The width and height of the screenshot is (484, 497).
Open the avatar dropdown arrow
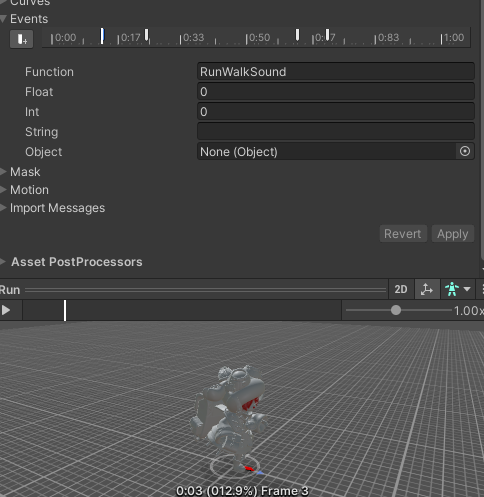pos(467,289)
